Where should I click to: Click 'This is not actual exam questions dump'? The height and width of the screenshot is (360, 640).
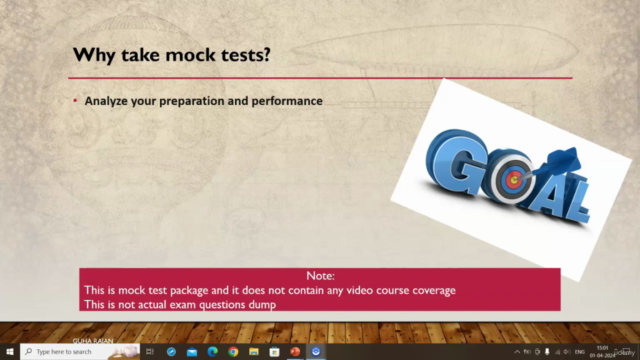(x=180, y=304)
